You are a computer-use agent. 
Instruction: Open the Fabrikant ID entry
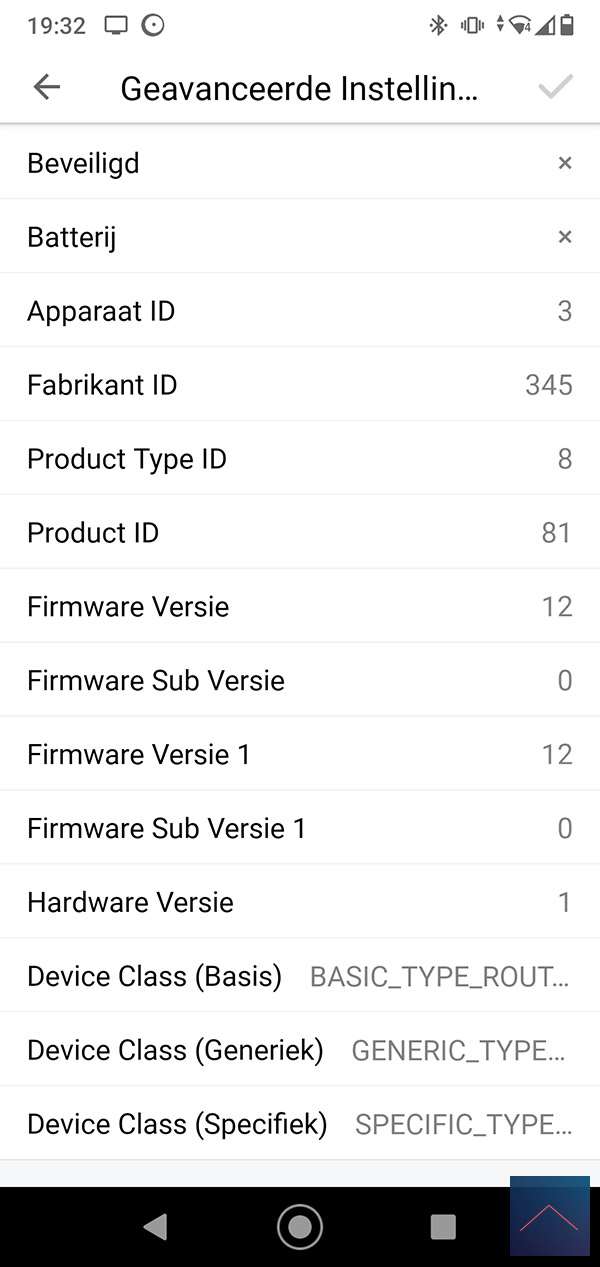coord(300,385)
